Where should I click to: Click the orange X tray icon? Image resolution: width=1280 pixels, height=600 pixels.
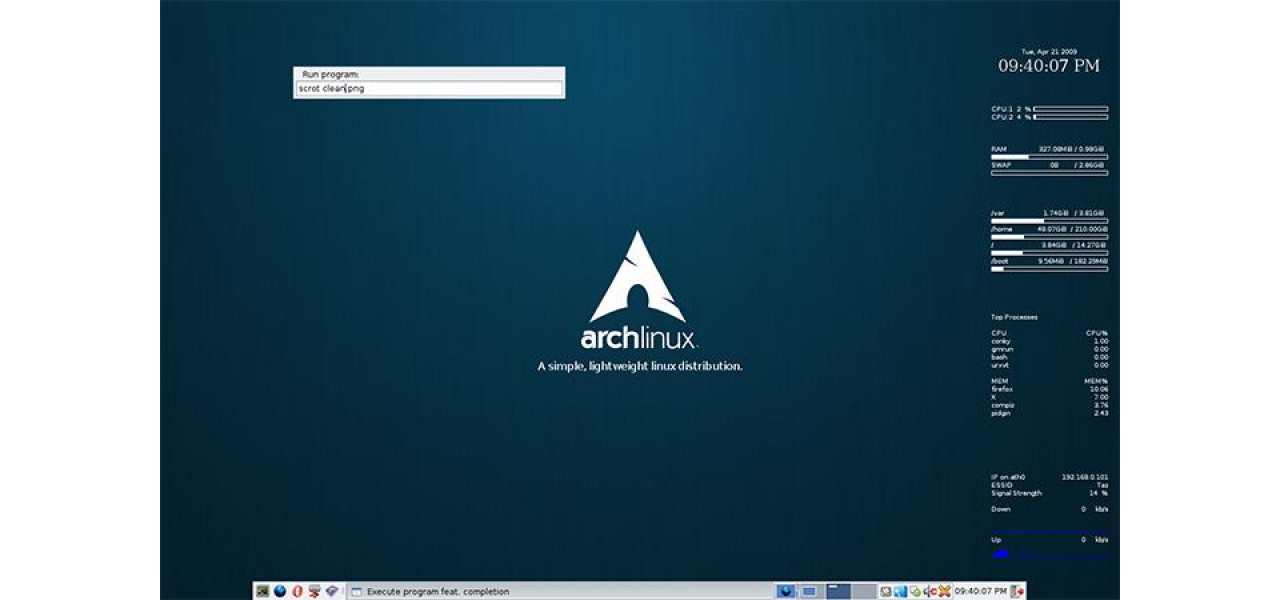944,591
